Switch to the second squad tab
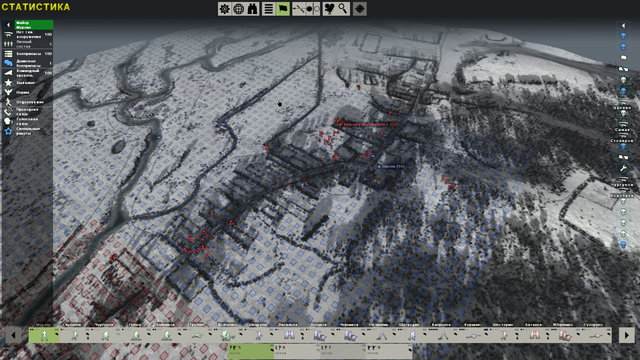 296,351
